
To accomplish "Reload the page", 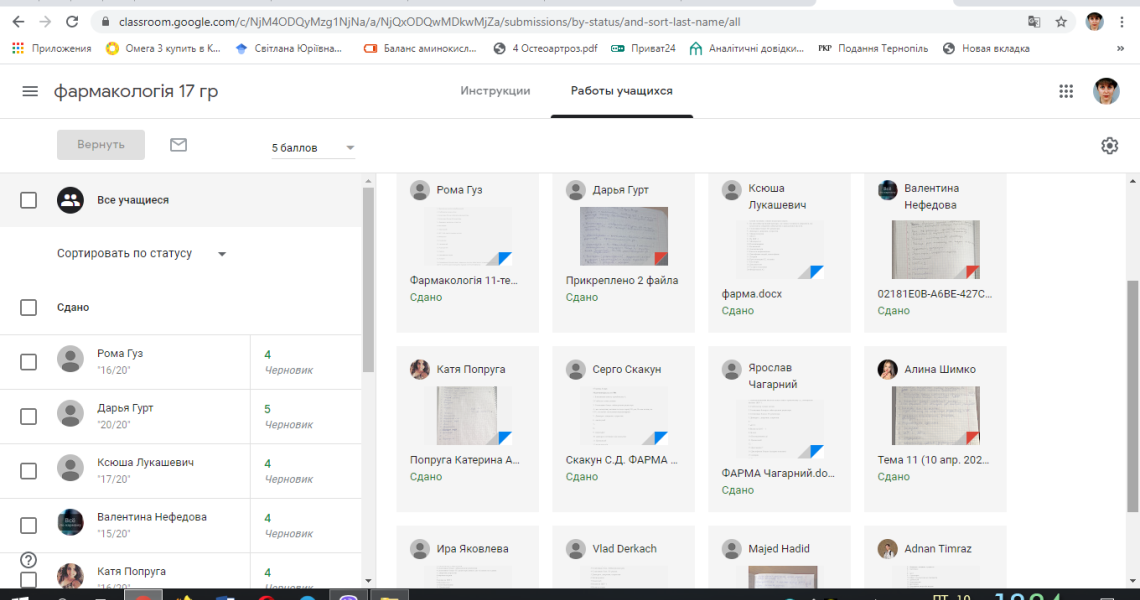I will coord(71,22).
